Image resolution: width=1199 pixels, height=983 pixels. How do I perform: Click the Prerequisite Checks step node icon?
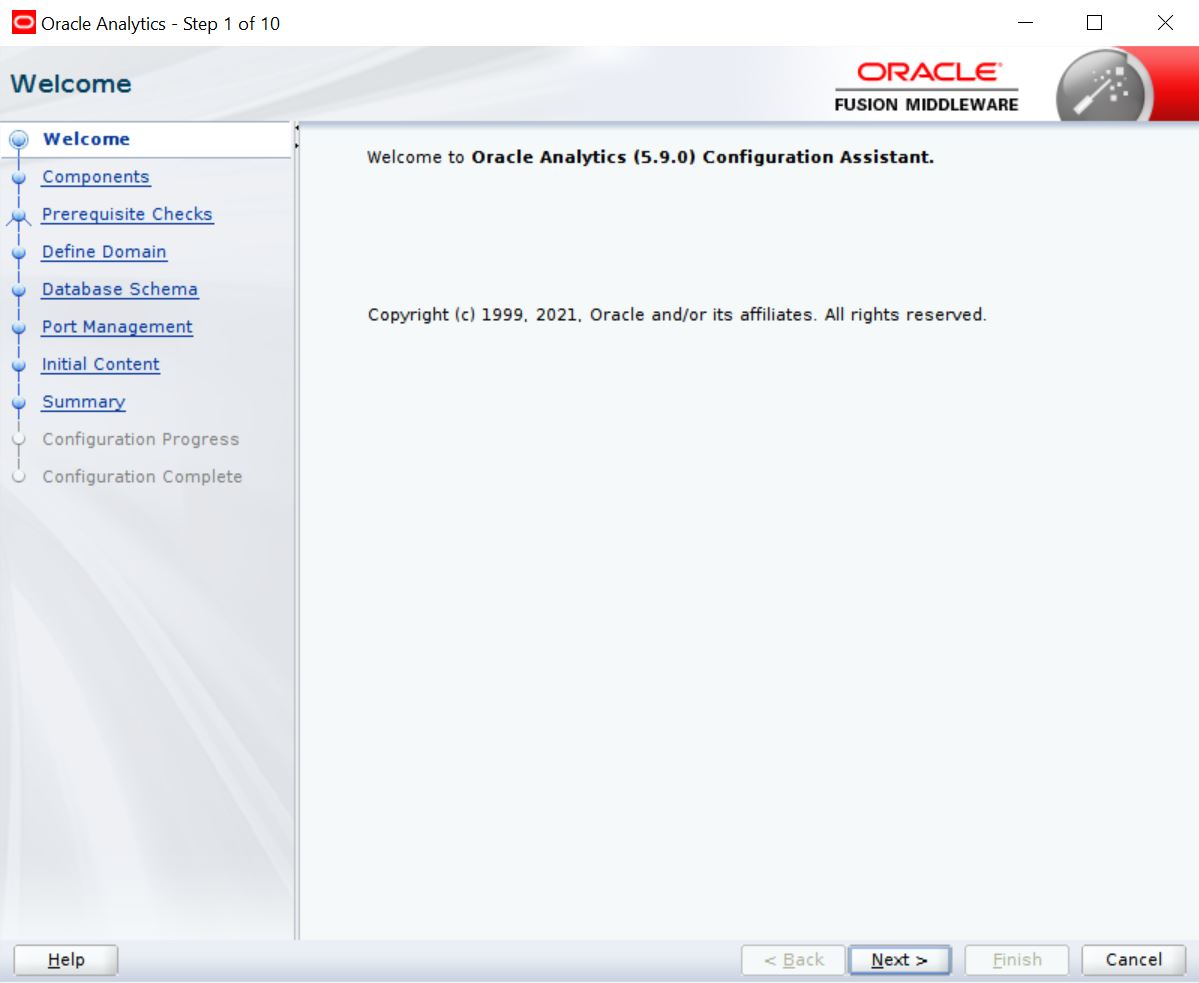(x=19, y=216)
